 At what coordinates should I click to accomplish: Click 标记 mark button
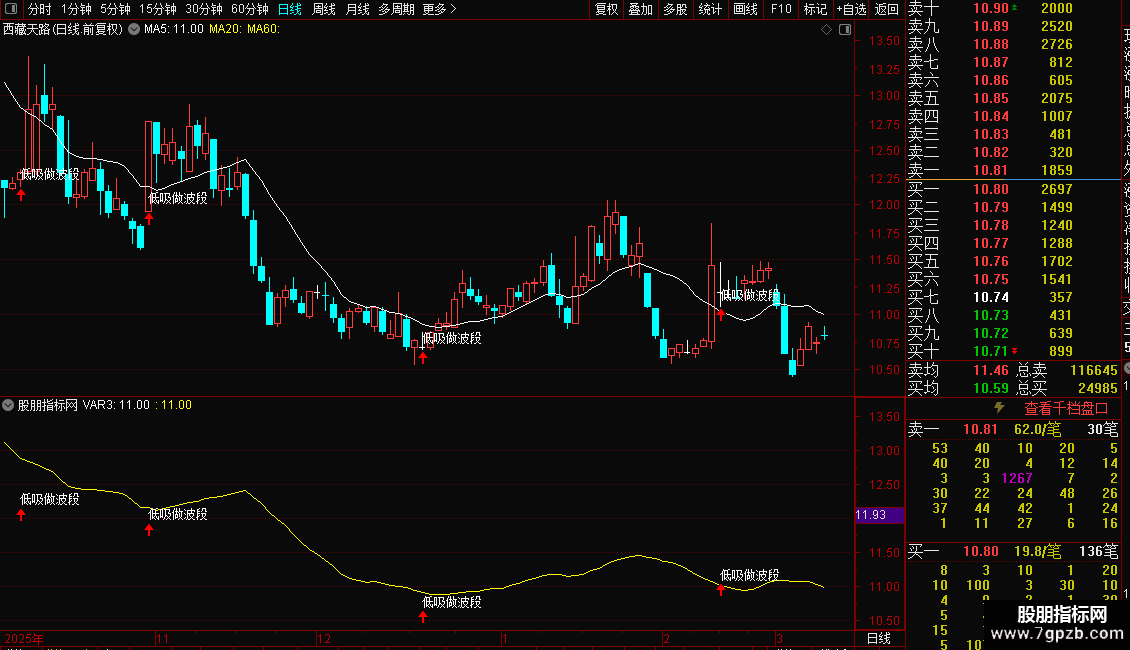pos(816,9)
